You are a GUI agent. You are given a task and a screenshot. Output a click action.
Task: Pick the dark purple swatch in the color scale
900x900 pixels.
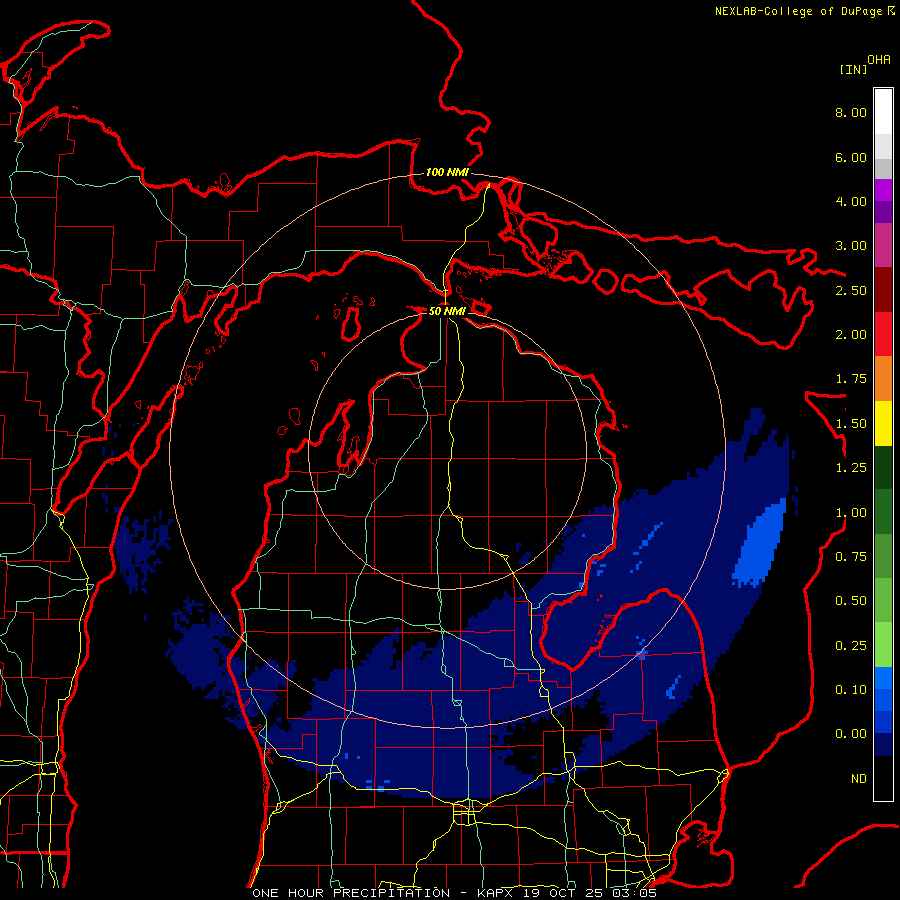[883, 212]
